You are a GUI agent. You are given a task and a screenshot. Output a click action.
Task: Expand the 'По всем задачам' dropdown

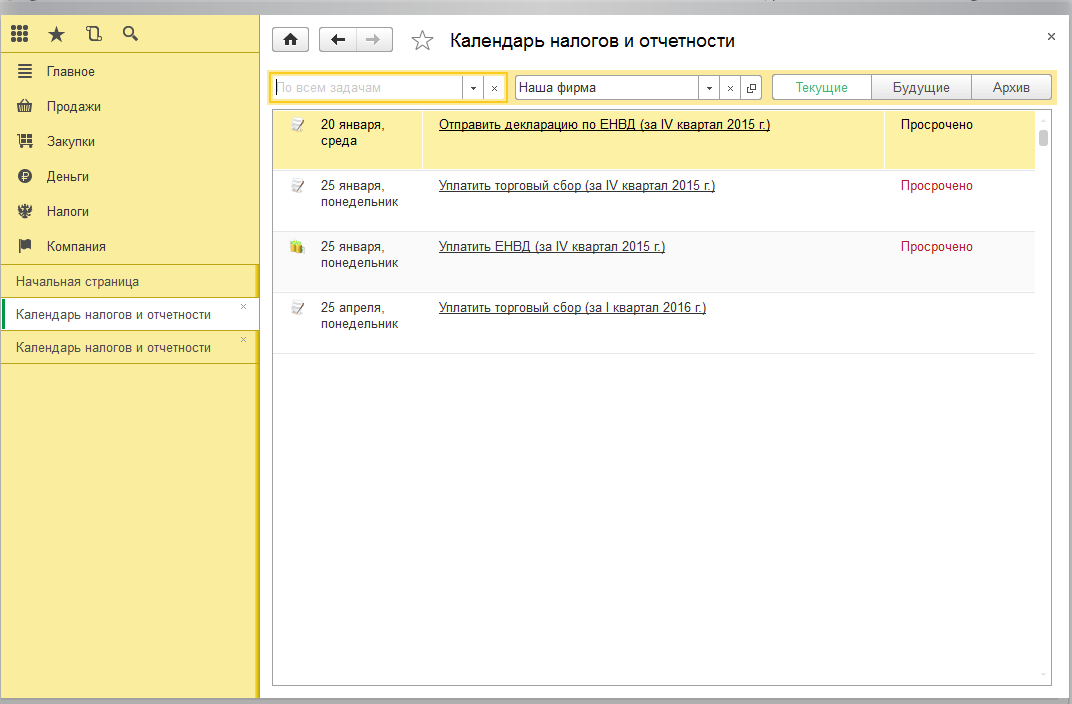473,88
